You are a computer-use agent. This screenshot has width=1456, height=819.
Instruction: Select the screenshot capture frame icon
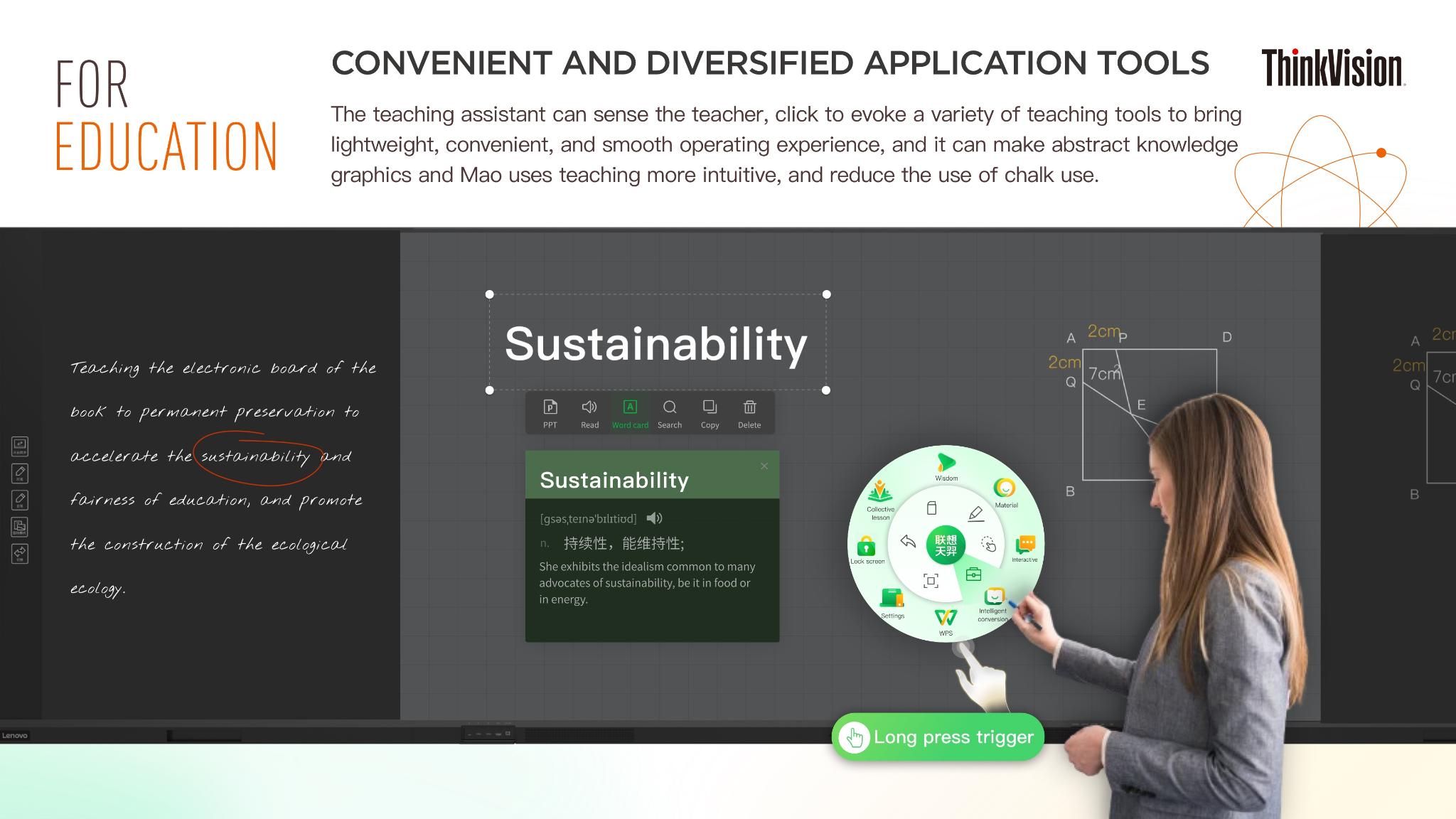click(x=931, y=581)
